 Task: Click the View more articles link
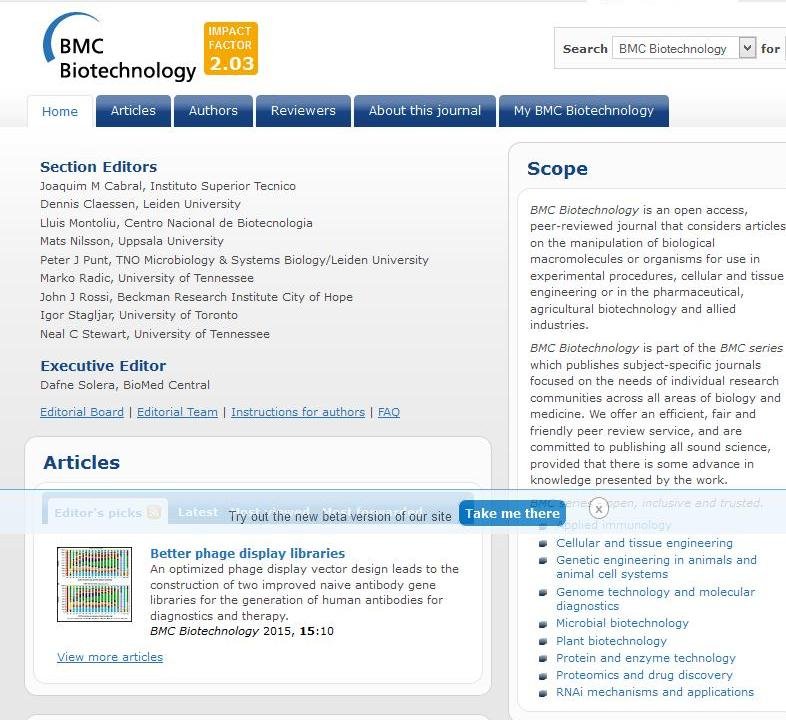(x=110, y=657)
